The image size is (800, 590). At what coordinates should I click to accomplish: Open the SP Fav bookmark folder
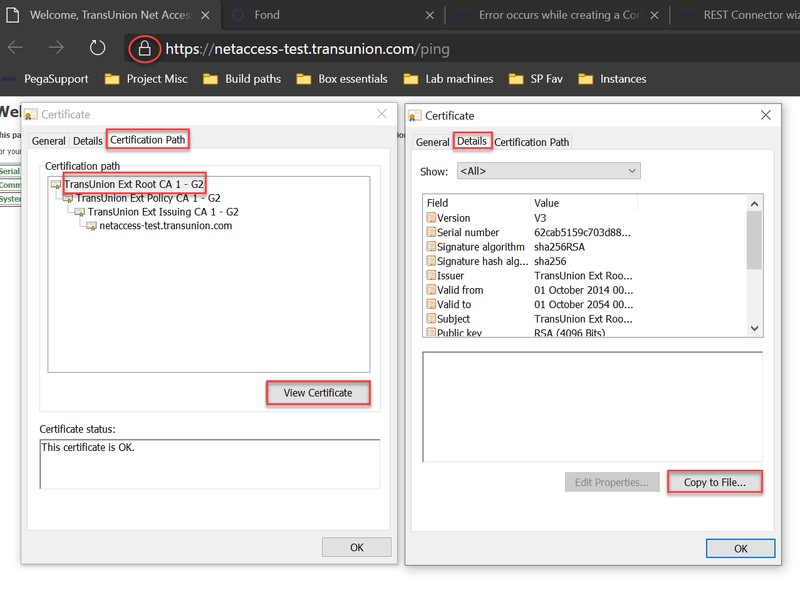coord(536,79)
